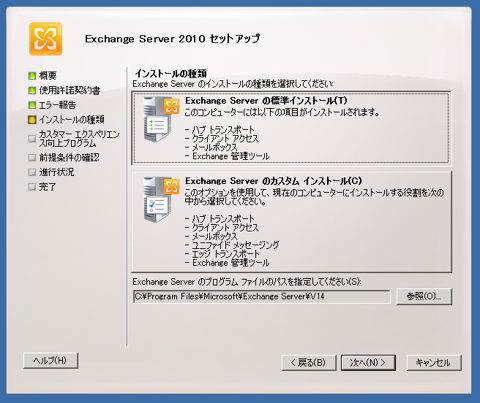Click the Exchange Server 2010 セットアップ title
The width and height of the screenshot is (480, 403).
[x=172, y=39]
